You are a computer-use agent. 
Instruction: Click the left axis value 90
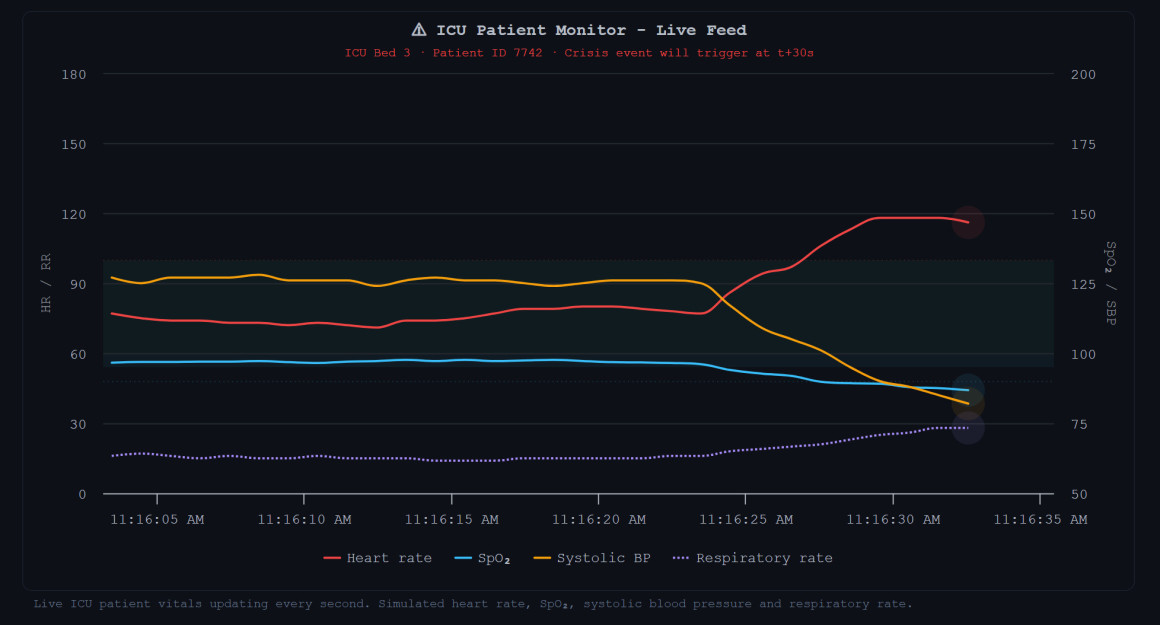point(78,284)
